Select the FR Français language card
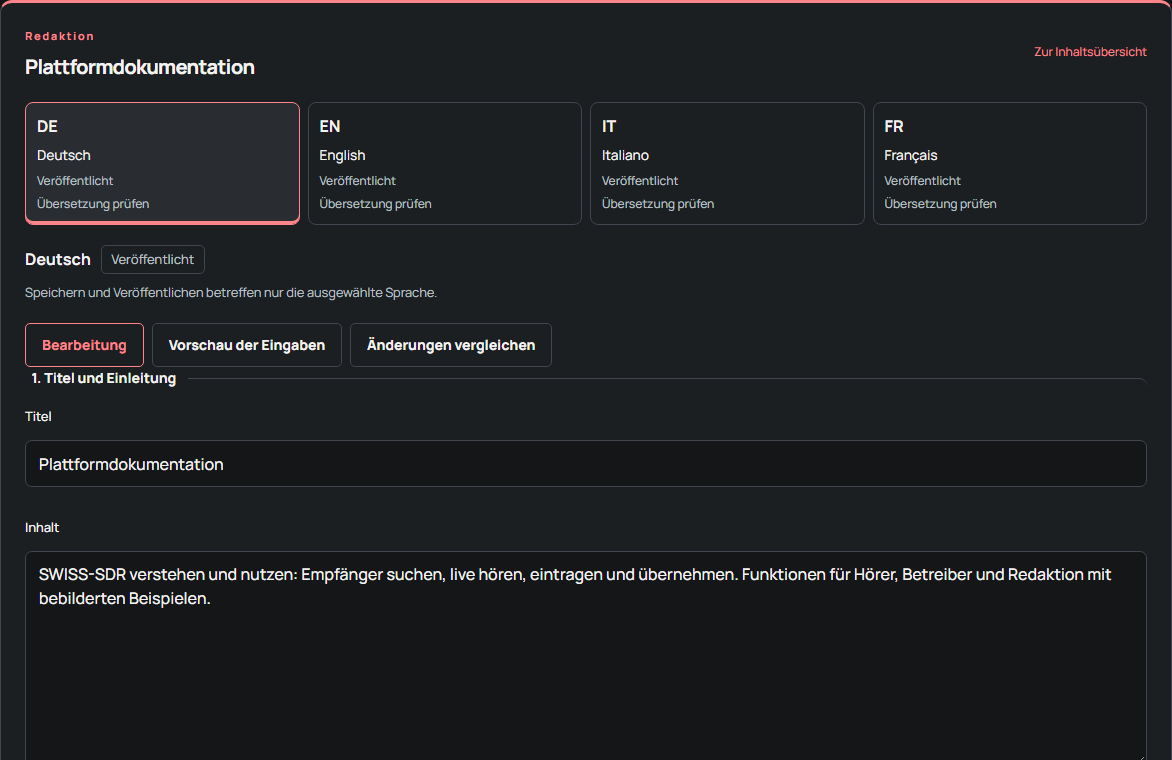Viewport: 1172px width, 760px height. [1010, 163]
